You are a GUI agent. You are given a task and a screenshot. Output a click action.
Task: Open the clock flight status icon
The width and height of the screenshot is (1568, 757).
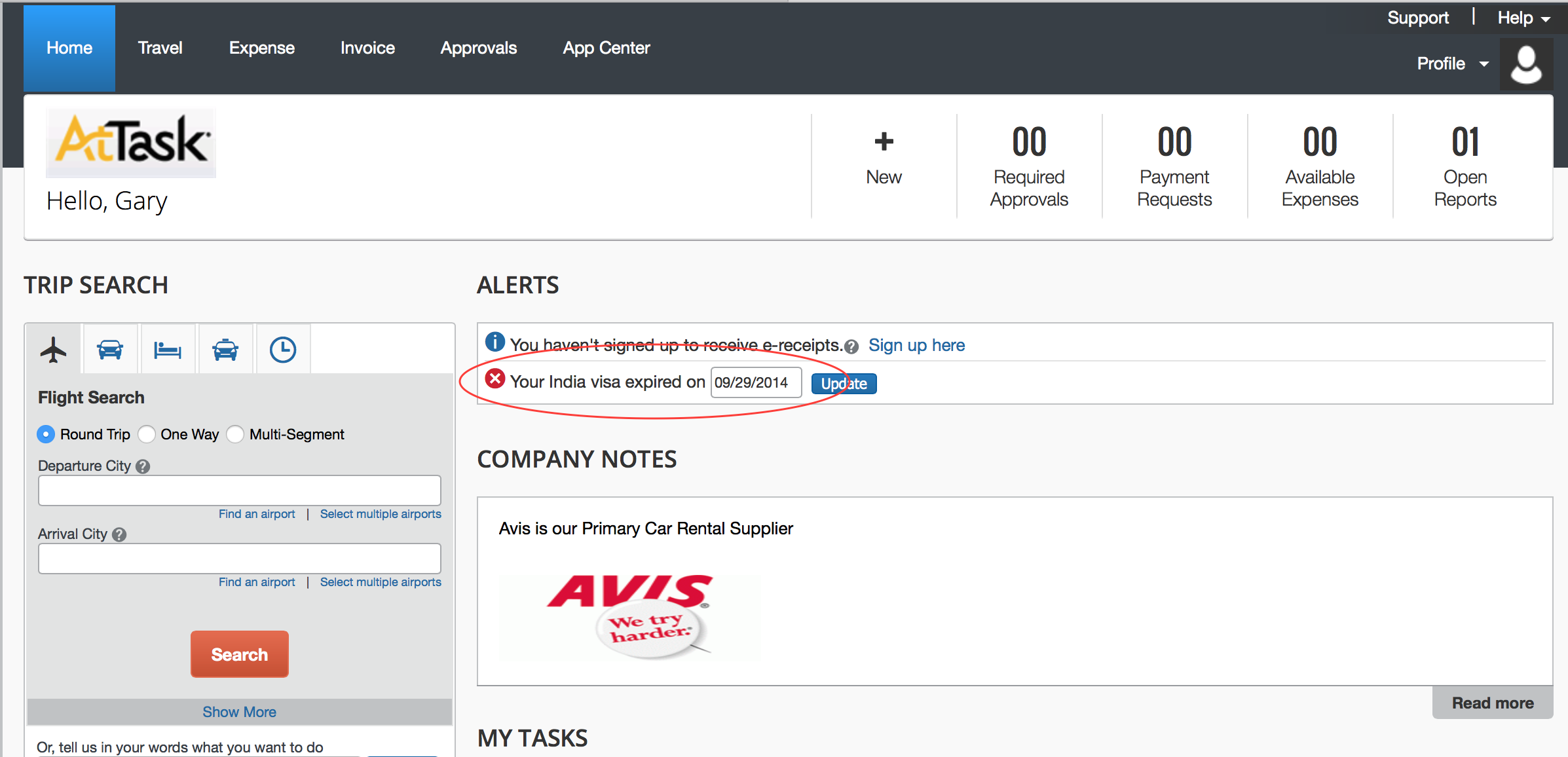[x=283, y=350]
